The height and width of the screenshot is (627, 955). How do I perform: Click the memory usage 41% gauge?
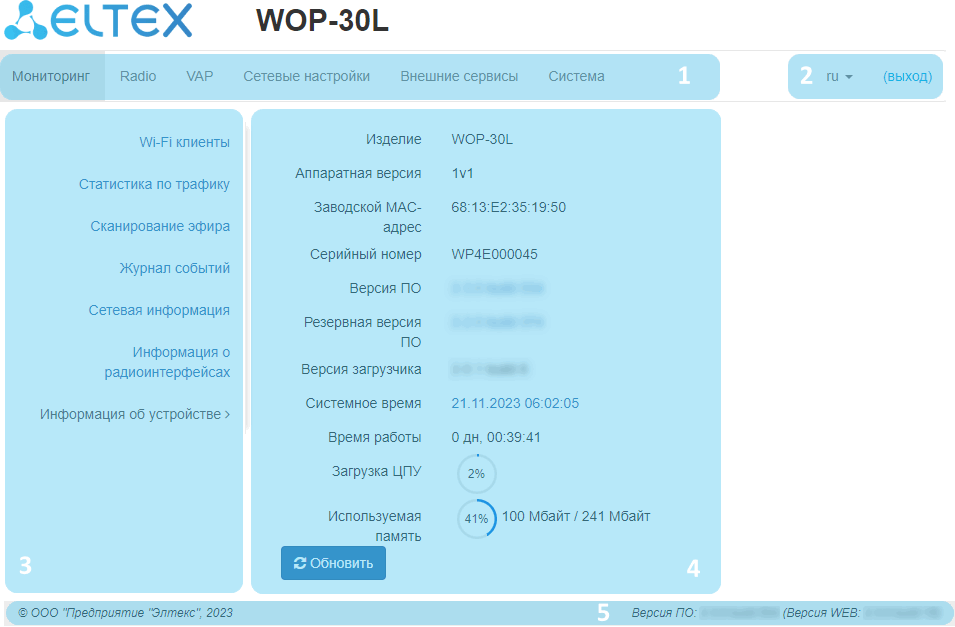(x=476, y=519)
